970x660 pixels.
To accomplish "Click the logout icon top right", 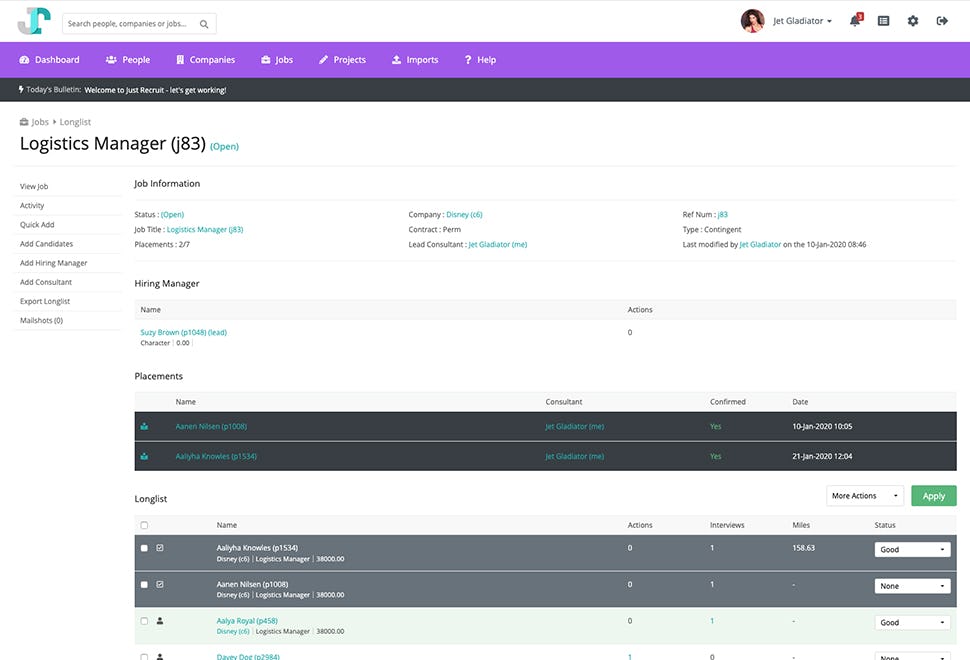I will (941, 21).
